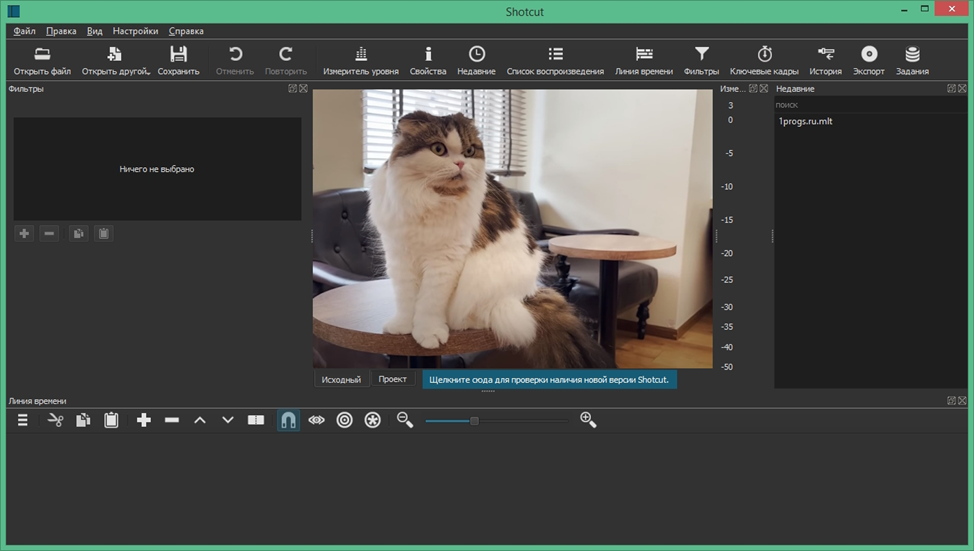Click the Filters (Фильтры) funnel icon
974x551 pixels.
click(701, 60)
